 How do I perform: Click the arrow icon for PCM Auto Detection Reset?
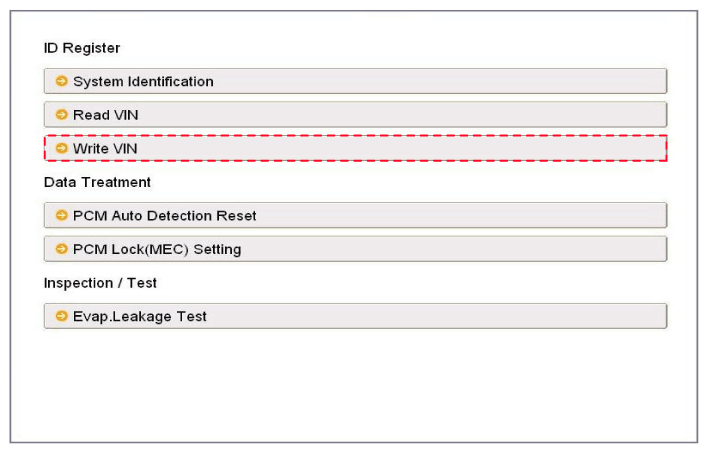tap(61, 215)
